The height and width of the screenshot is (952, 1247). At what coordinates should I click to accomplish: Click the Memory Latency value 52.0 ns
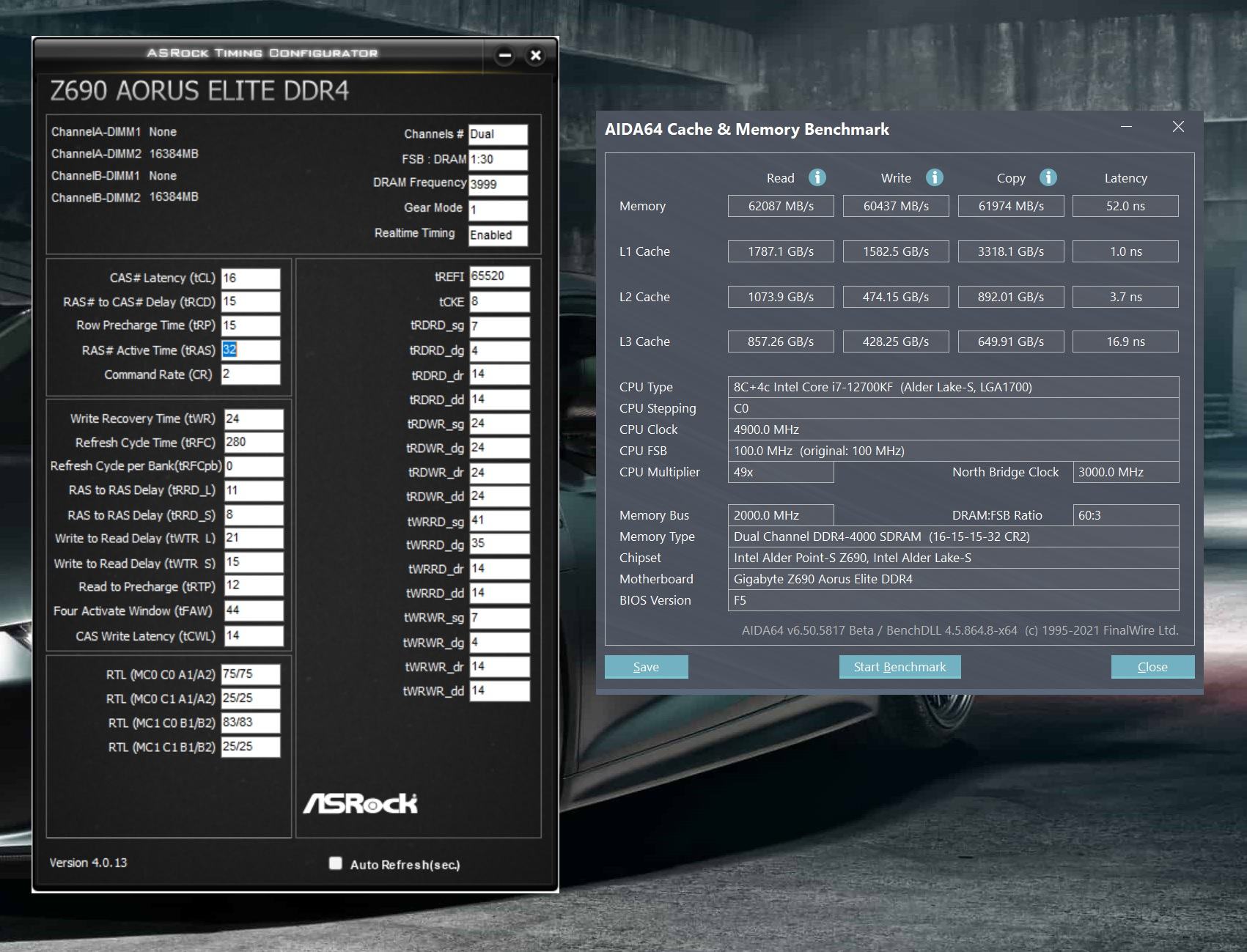1125,206
